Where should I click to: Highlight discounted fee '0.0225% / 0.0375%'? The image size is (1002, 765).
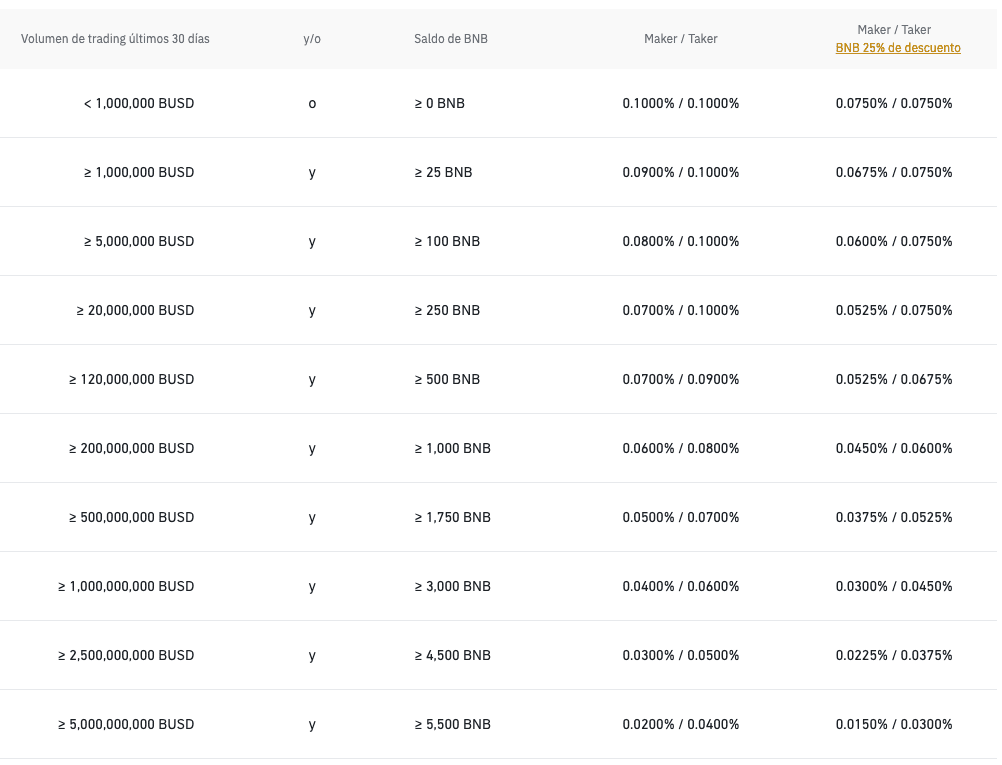pos(894,656)
